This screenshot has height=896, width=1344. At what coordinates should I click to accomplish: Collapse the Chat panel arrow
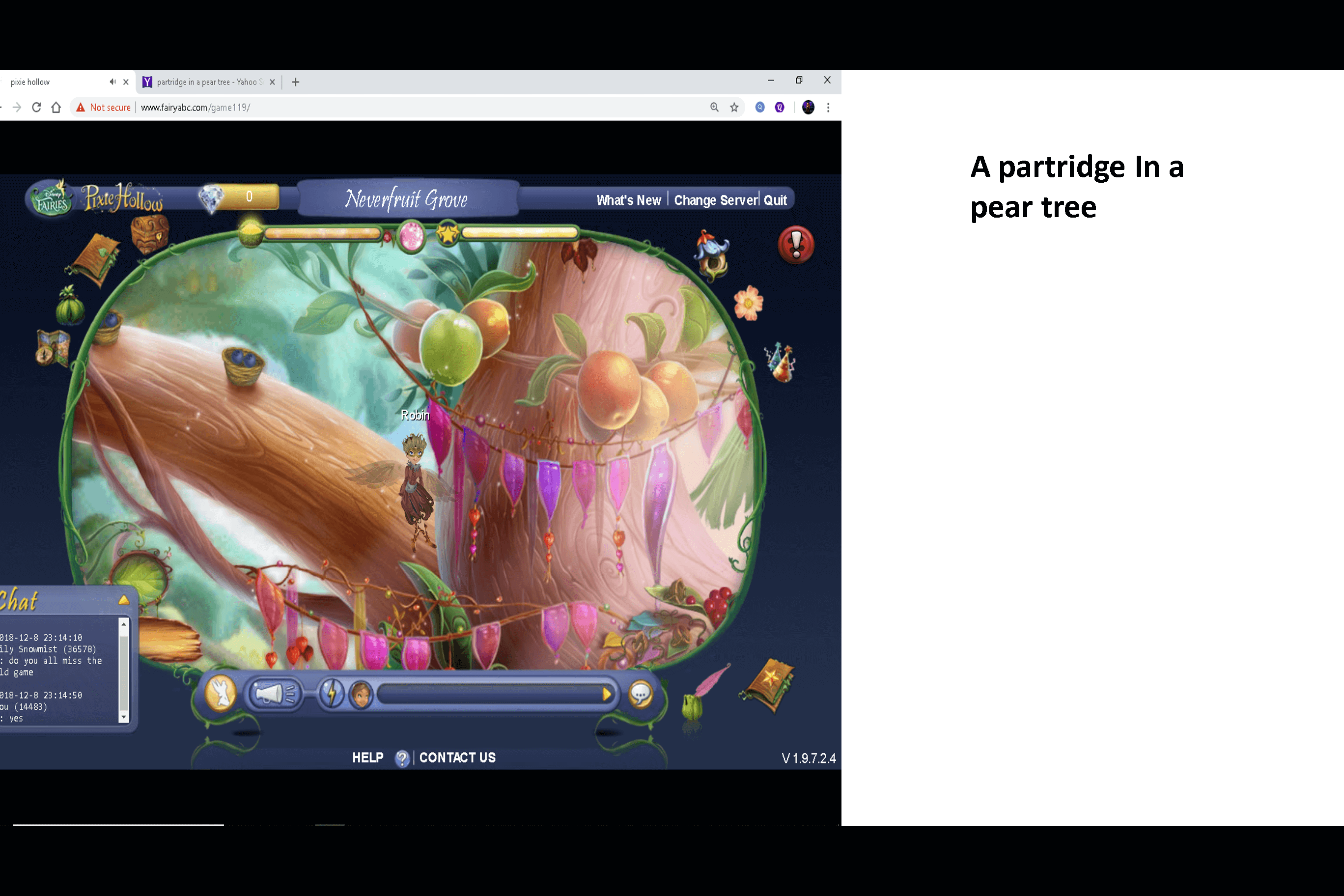pyautogui.click(x=123, y=600)
